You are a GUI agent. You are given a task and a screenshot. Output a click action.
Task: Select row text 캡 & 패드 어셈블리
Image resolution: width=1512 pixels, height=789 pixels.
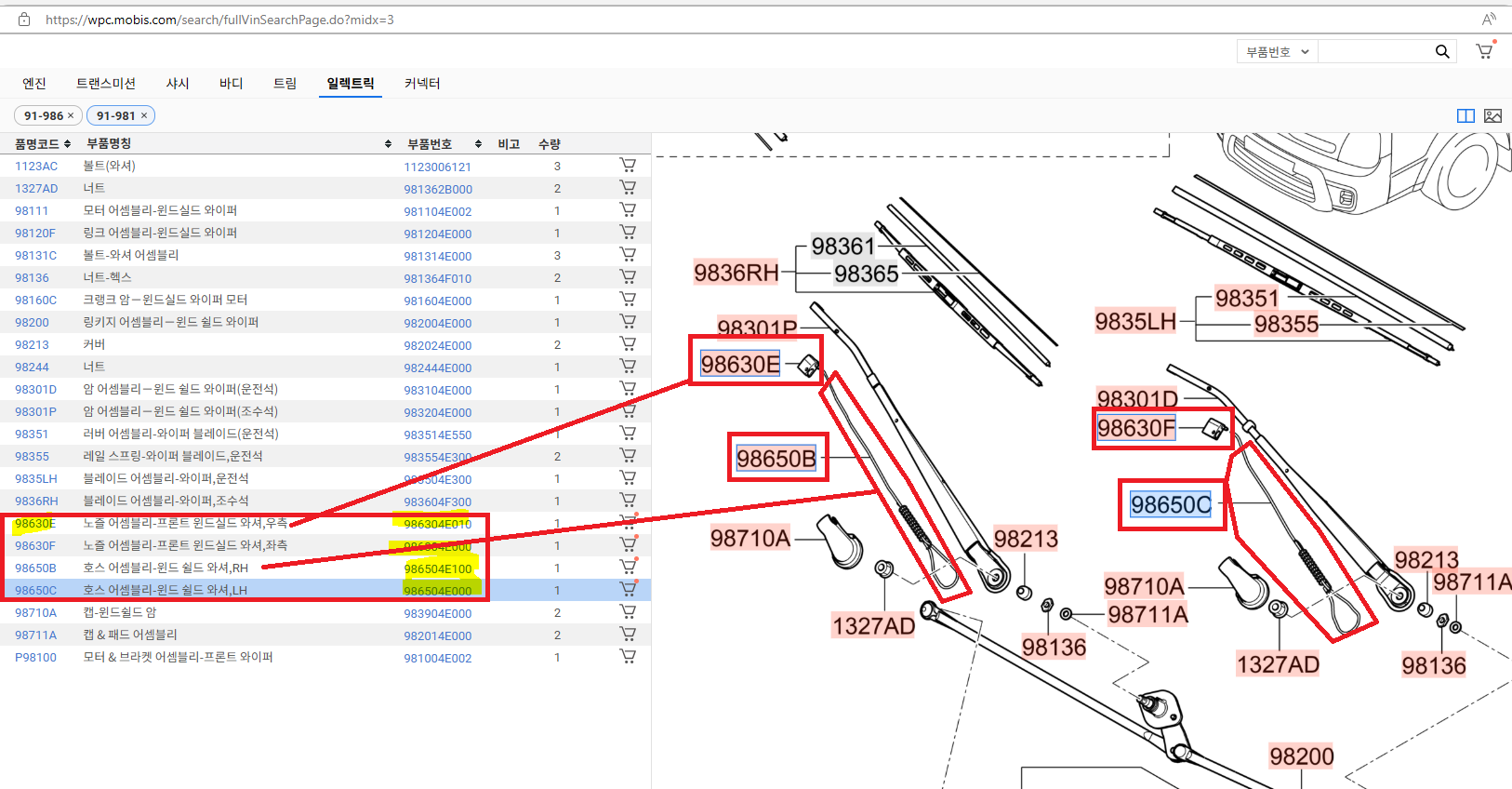coord(130,635)
